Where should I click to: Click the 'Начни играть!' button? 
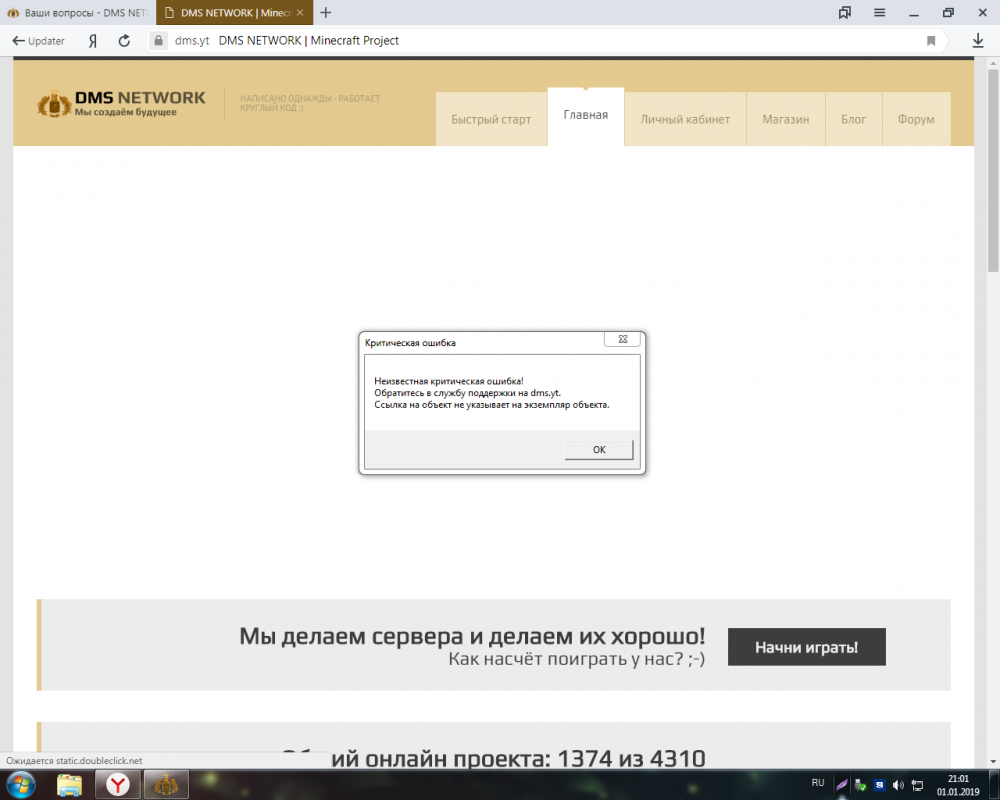(x=806, y=647)
